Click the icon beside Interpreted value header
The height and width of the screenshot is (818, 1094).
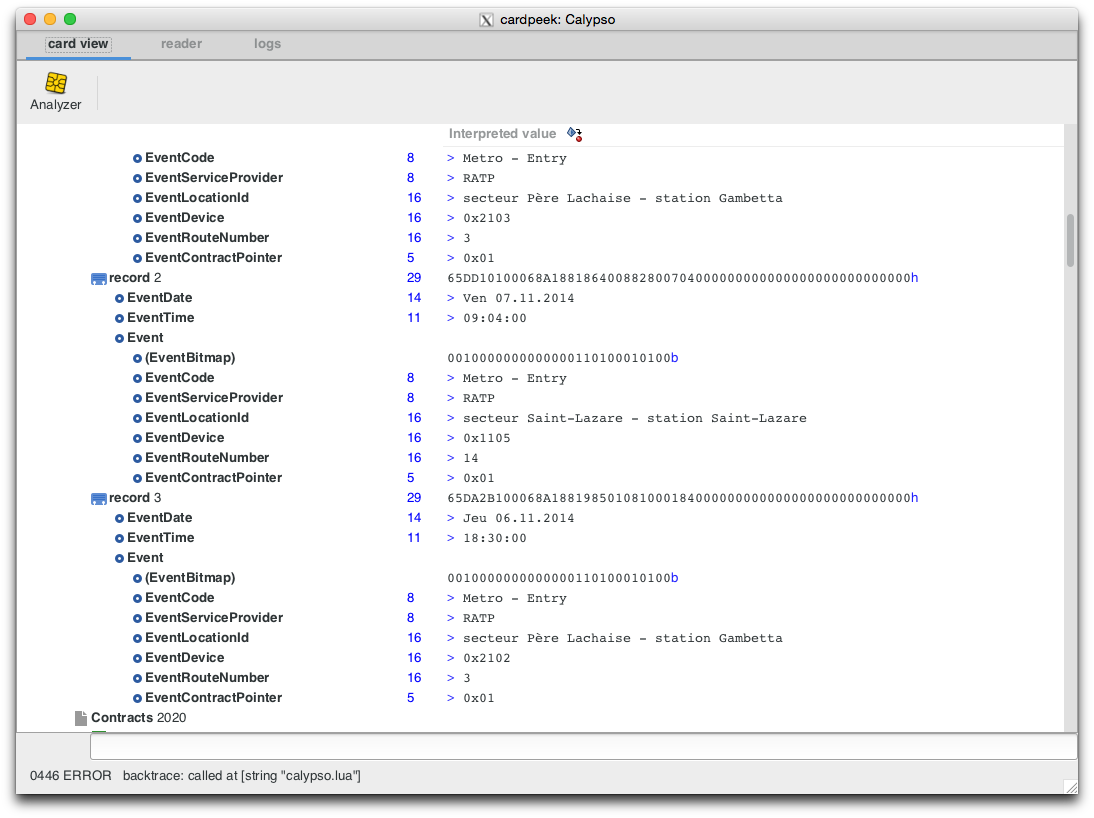pos(574,133)
